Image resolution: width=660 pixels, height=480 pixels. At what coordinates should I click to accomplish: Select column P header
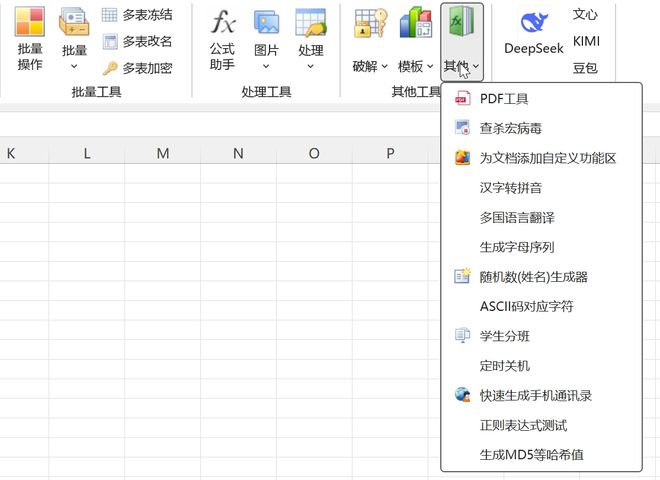coord(390,153)
